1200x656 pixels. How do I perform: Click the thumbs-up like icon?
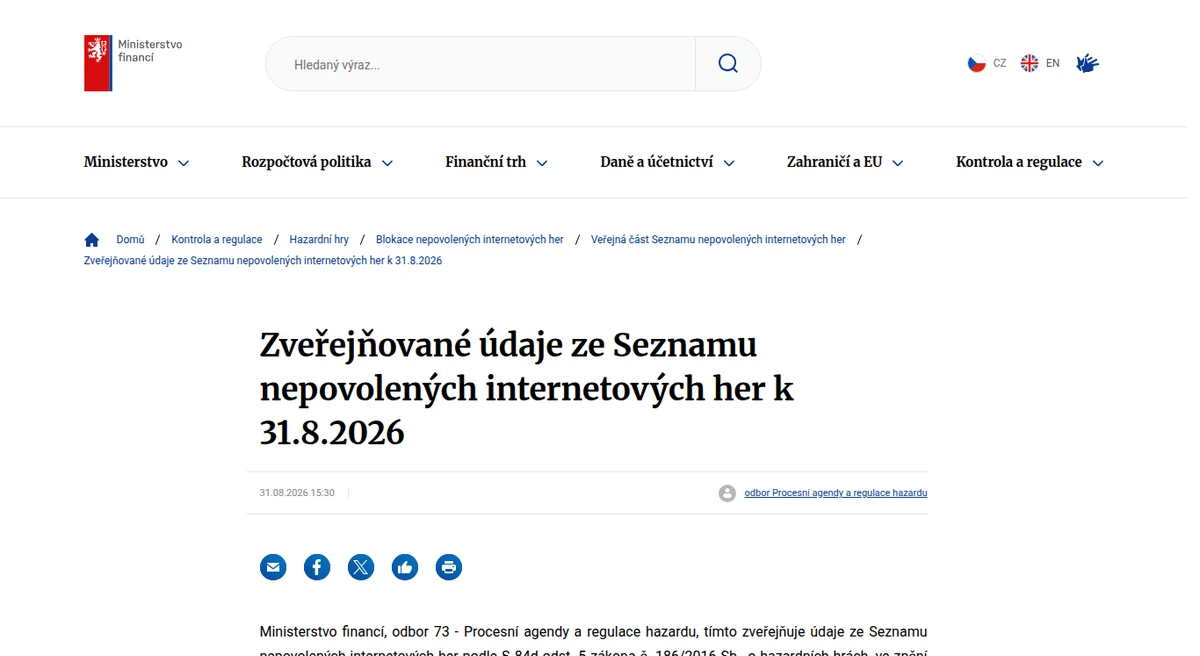pos(405,568)
